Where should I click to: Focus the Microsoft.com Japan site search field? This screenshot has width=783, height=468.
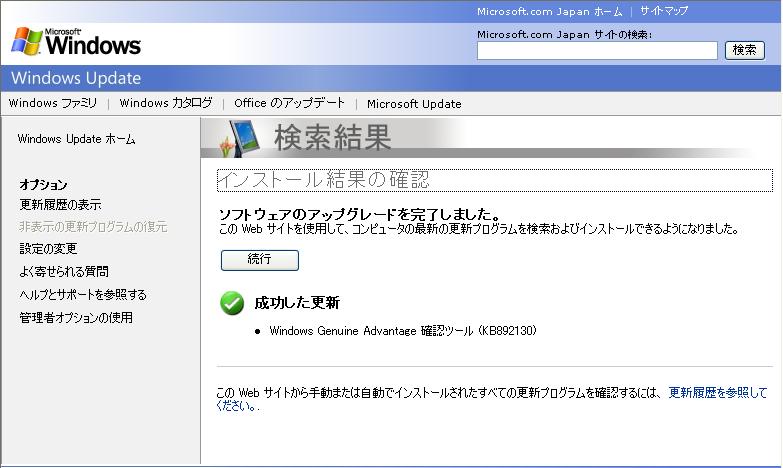coord(597,50)
